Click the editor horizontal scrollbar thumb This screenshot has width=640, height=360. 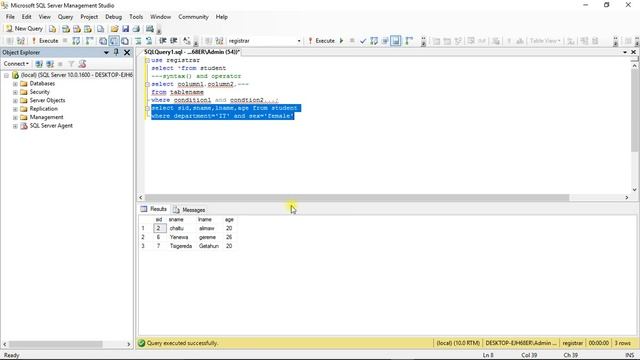click(357, 198)
